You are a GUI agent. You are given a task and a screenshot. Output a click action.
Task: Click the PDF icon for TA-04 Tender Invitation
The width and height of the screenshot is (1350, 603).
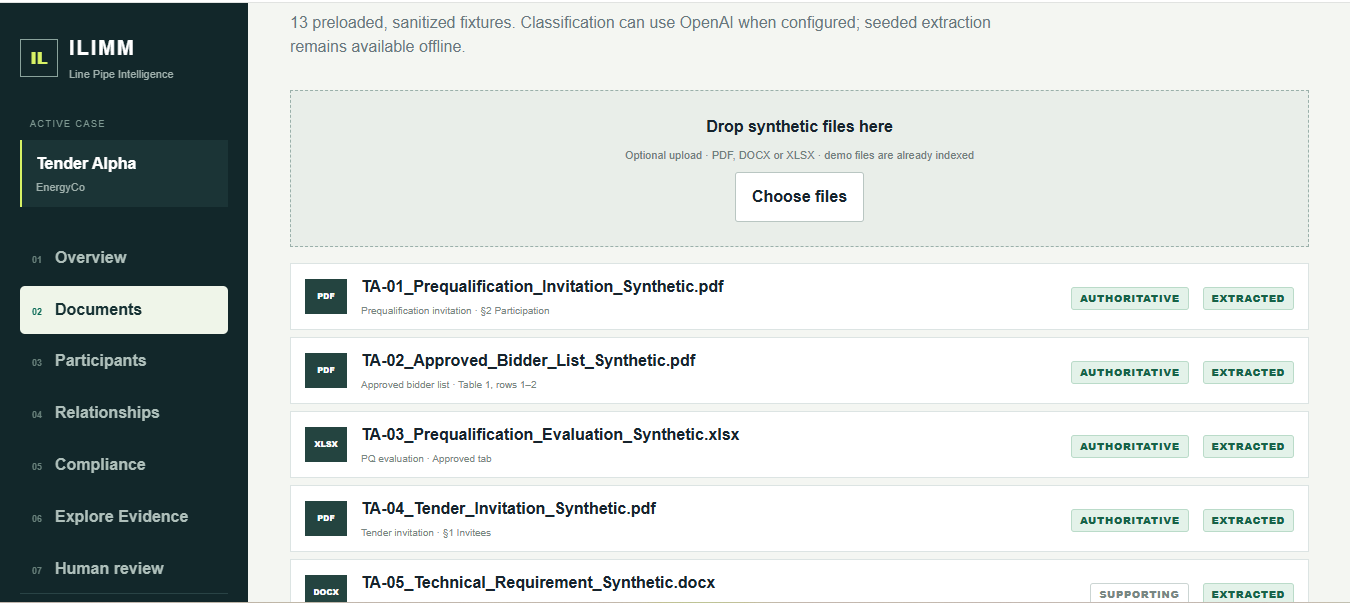click(x=326, y=518)
